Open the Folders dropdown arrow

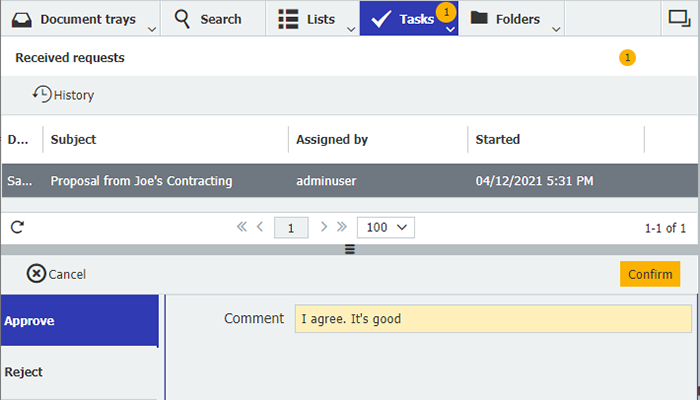(x=557, y=29)
